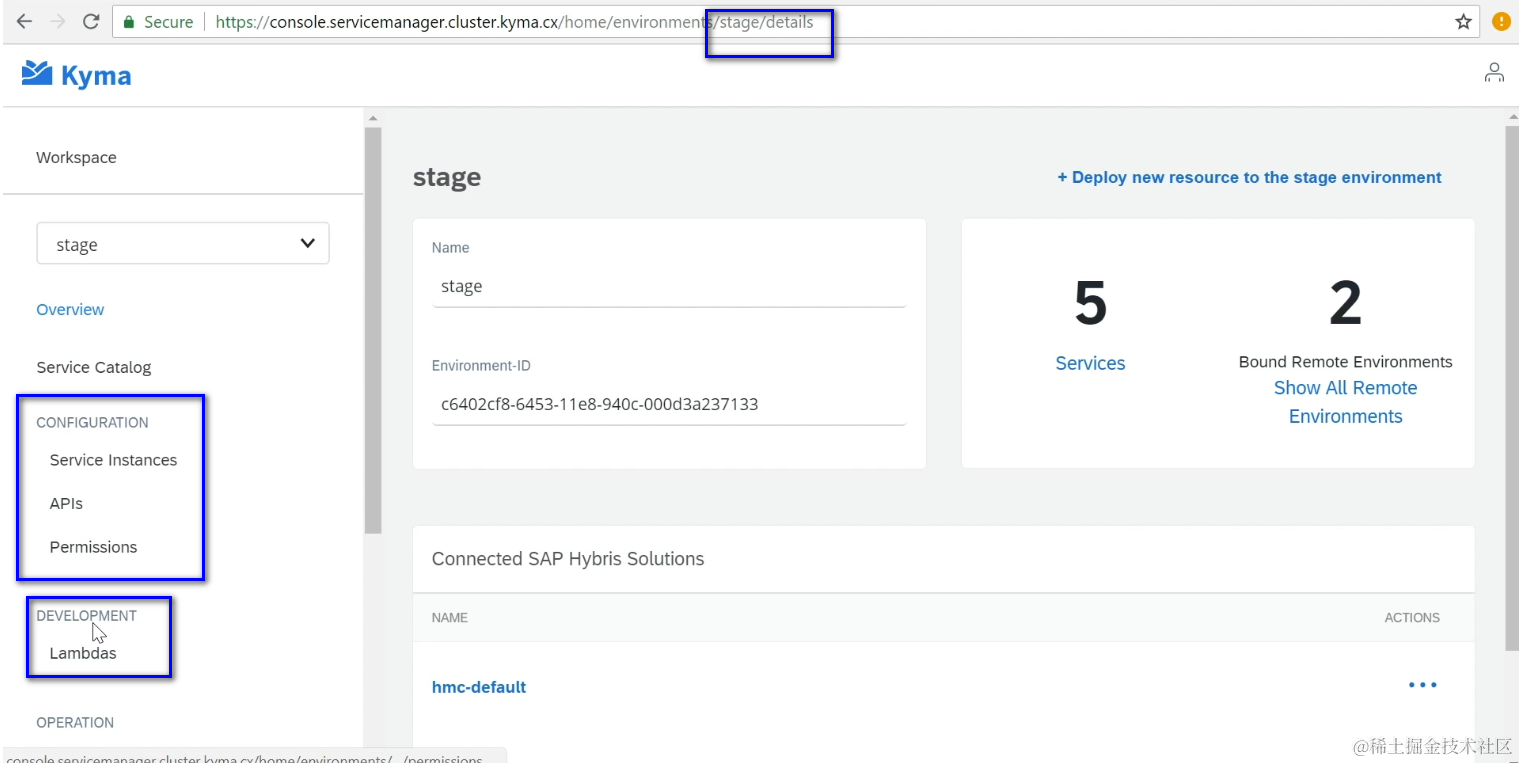This screenshot has height=763, width=1519.
Task: Click the Name field containing stage
Action: 669,286
